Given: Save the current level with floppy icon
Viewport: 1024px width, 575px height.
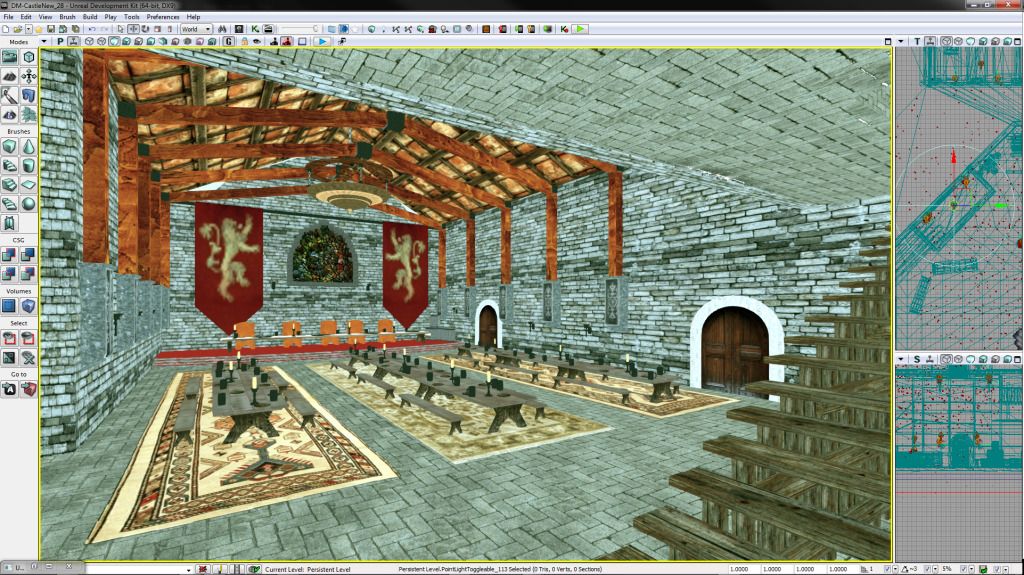Looking at the screenshot, I should pyautogui.click(x=51, y=29).
